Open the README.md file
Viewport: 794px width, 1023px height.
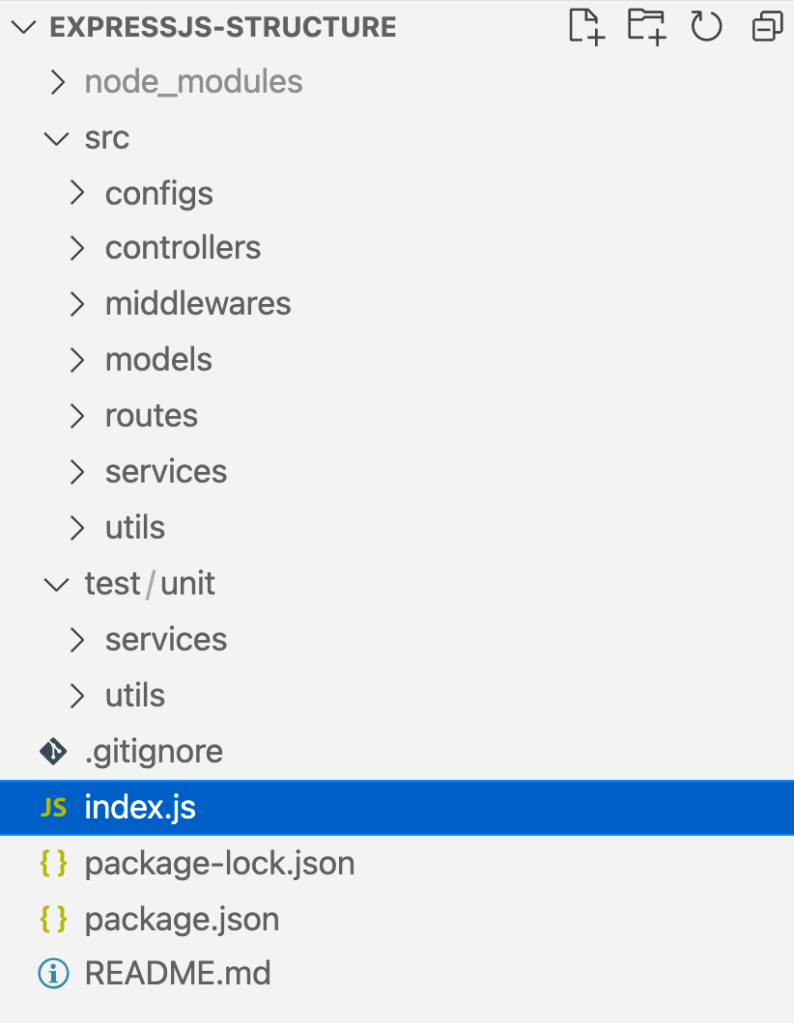click(x=178, y=973)
